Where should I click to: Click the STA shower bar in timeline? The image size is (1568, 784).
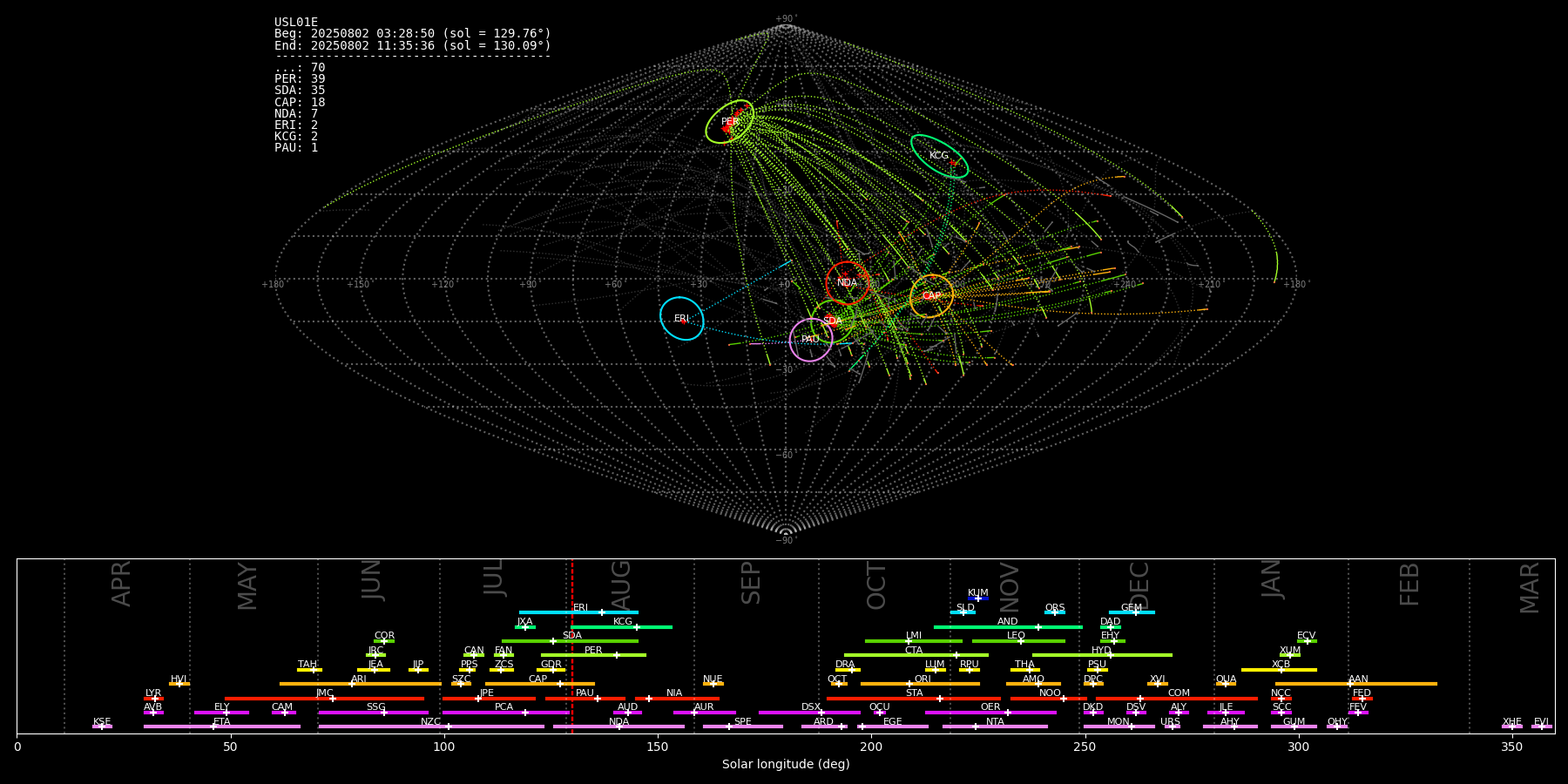914,699
